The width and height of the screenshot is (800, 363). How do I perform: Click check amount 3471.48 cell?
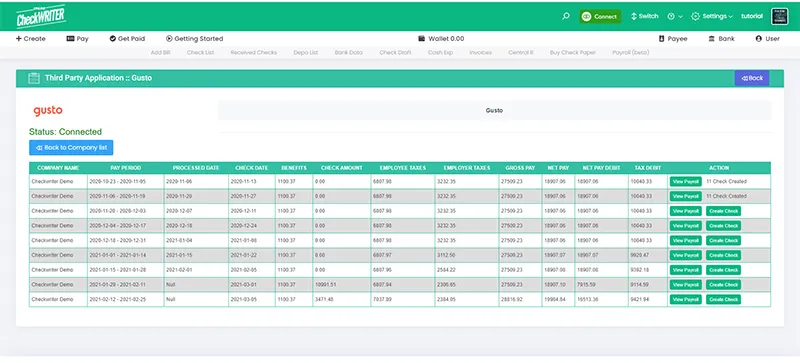[x=341, y=300]
